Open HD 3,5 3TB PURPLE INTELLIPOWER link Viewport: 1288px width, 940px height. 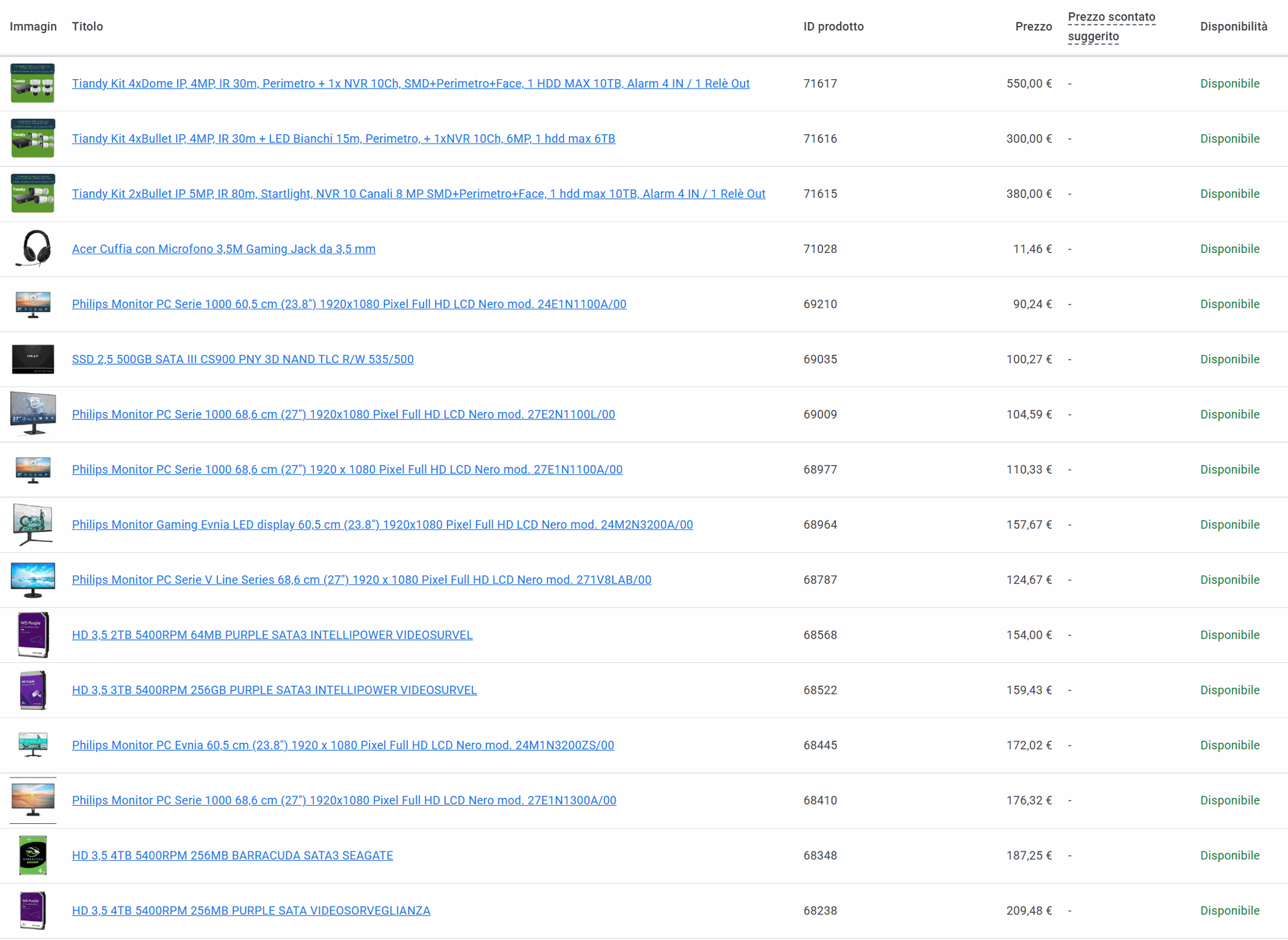[274, 690]
